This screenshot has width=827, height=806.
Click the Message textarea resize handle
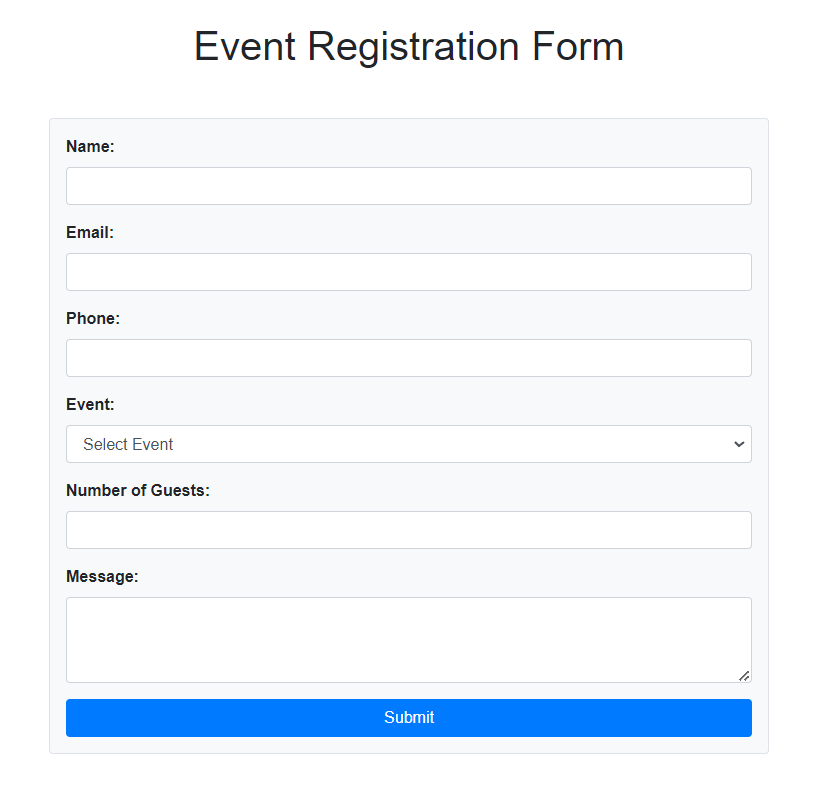744,676
